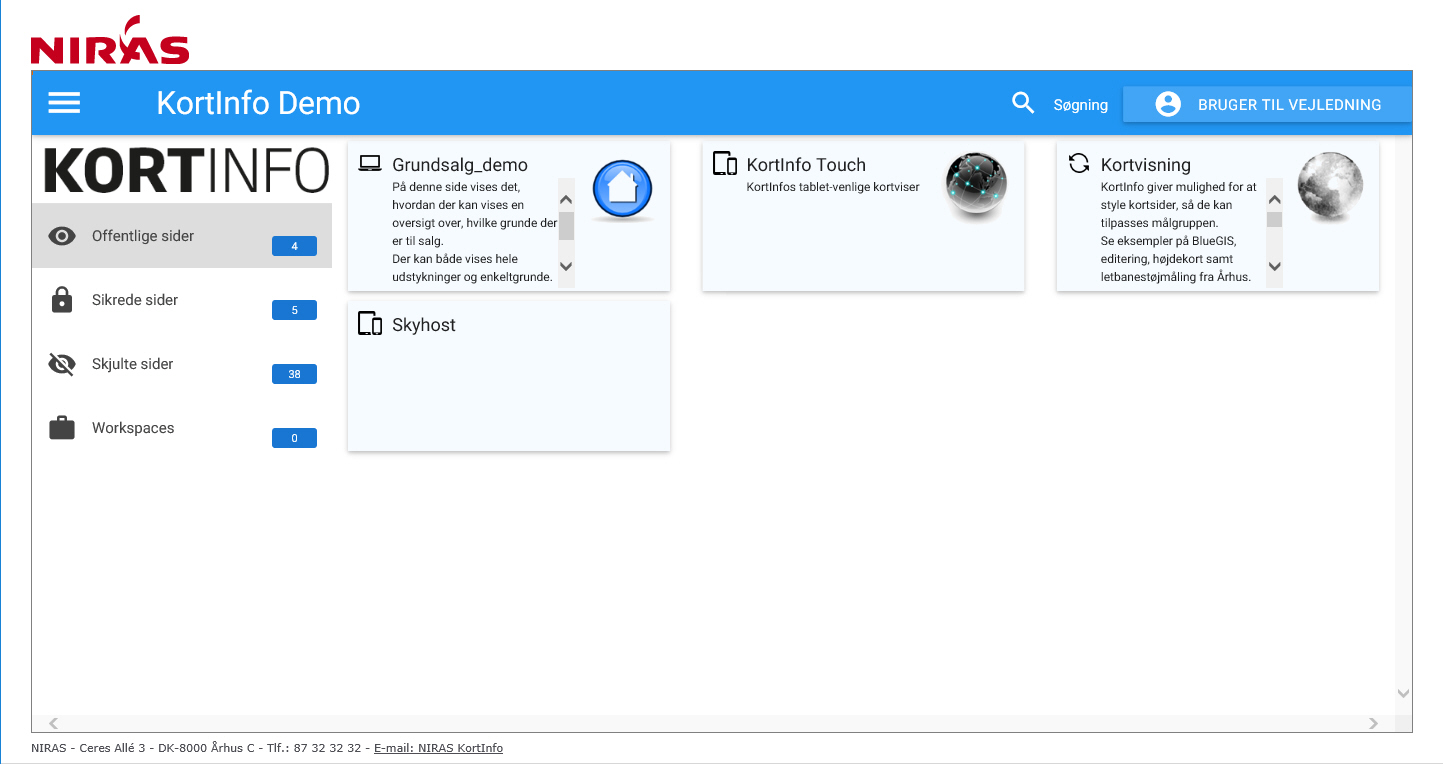Viewport: 1443px width, 764px height.
Task: Click the blue house thumbnail of Grundsalg_demo
Action: tap(622, 190)
